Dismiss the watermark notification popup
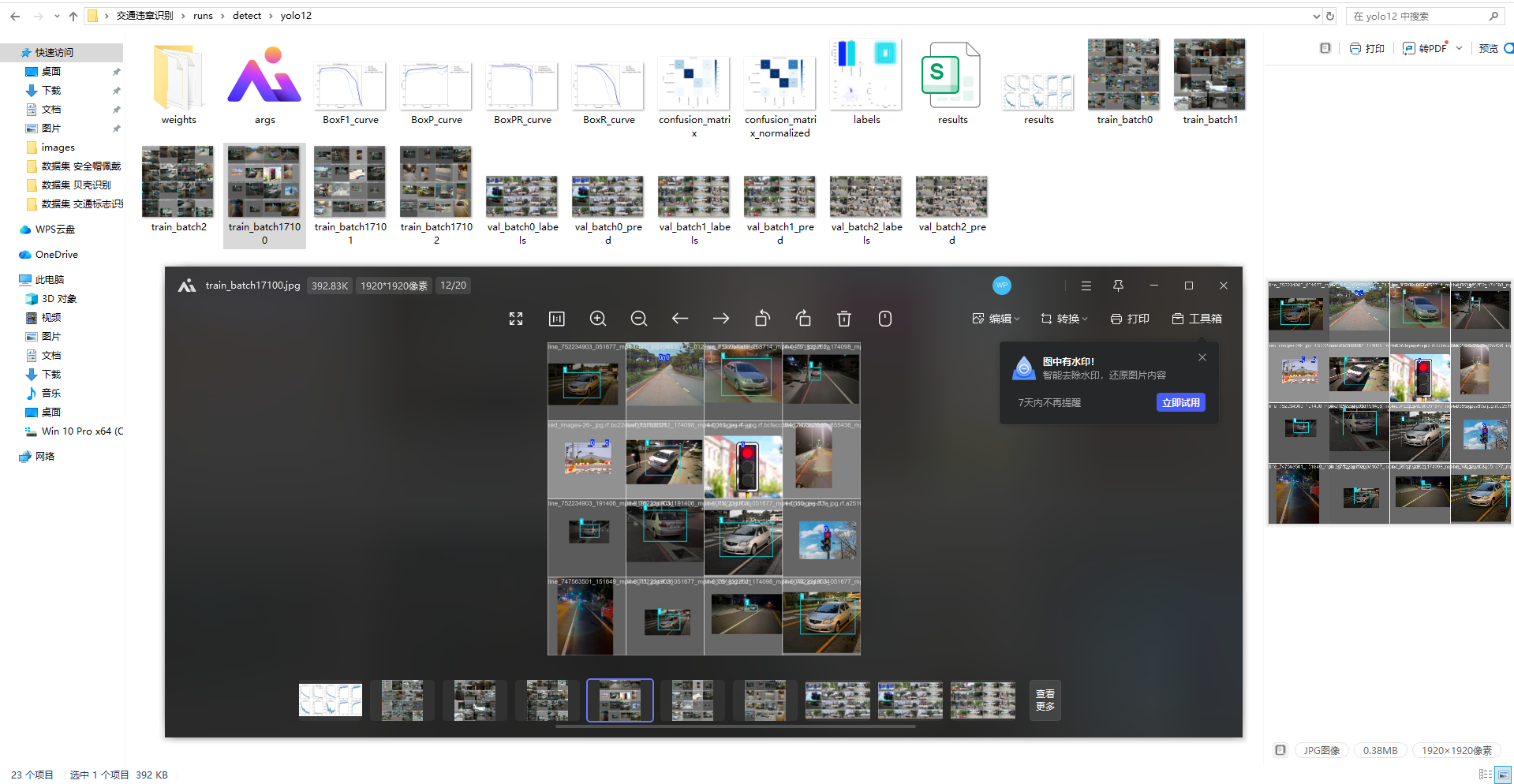1514x784 pixels. tap(1202, 357)
